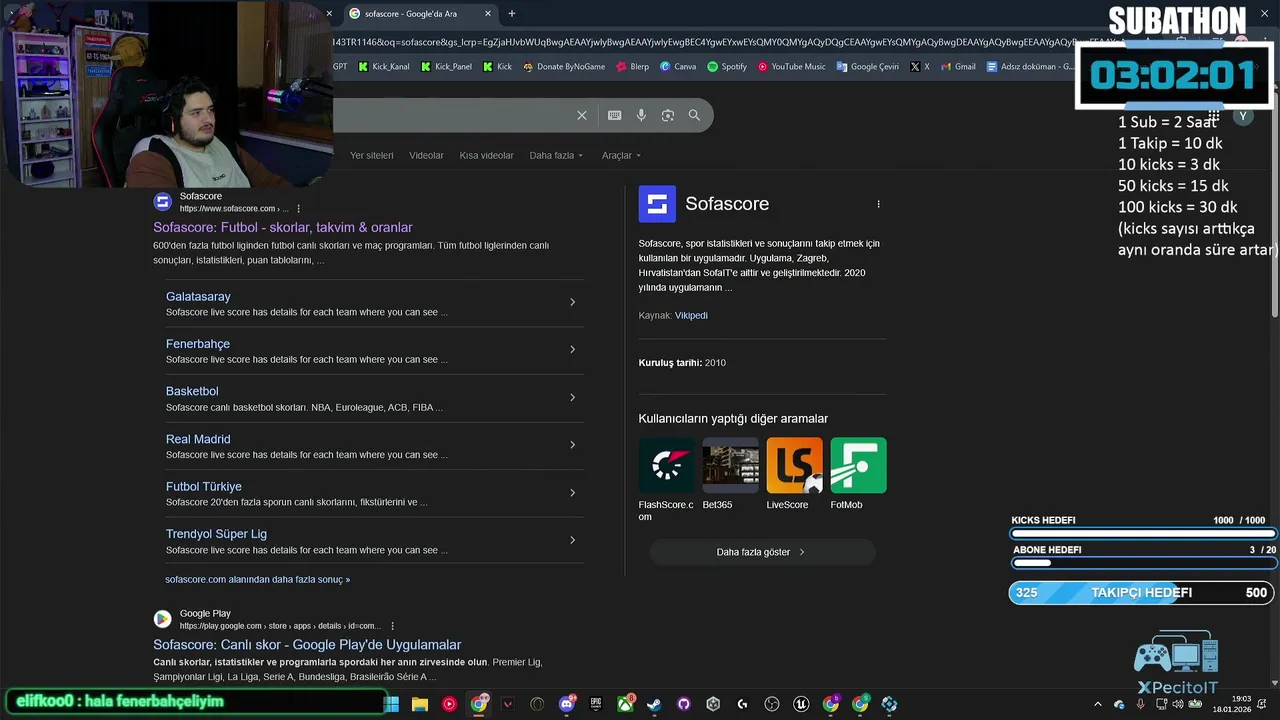Image resolution: width=1280 pixels, height=720 pixels.
Task: Expand the Daha fazla filter dropdown
Action: coord(556,156)
